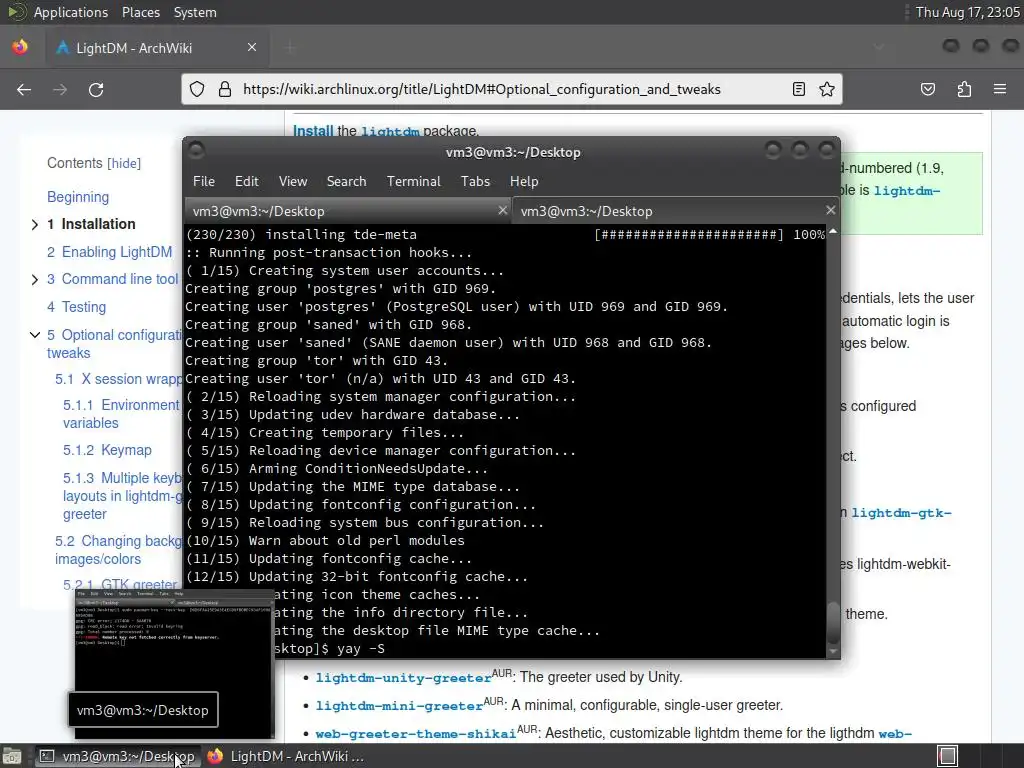Open the Pocket save icon
The height and width of the screenshot is (768, 1024).
pyautogui.click(x=928, y=89)
